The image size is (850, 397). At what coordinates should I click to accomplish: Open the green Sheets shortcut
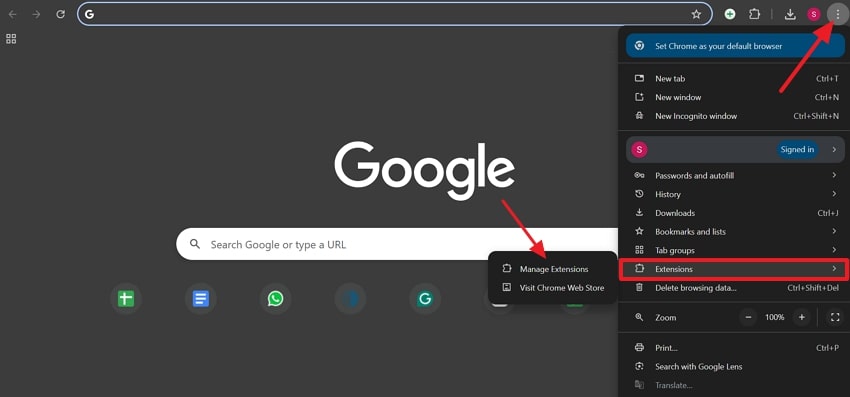pos(126,298)
